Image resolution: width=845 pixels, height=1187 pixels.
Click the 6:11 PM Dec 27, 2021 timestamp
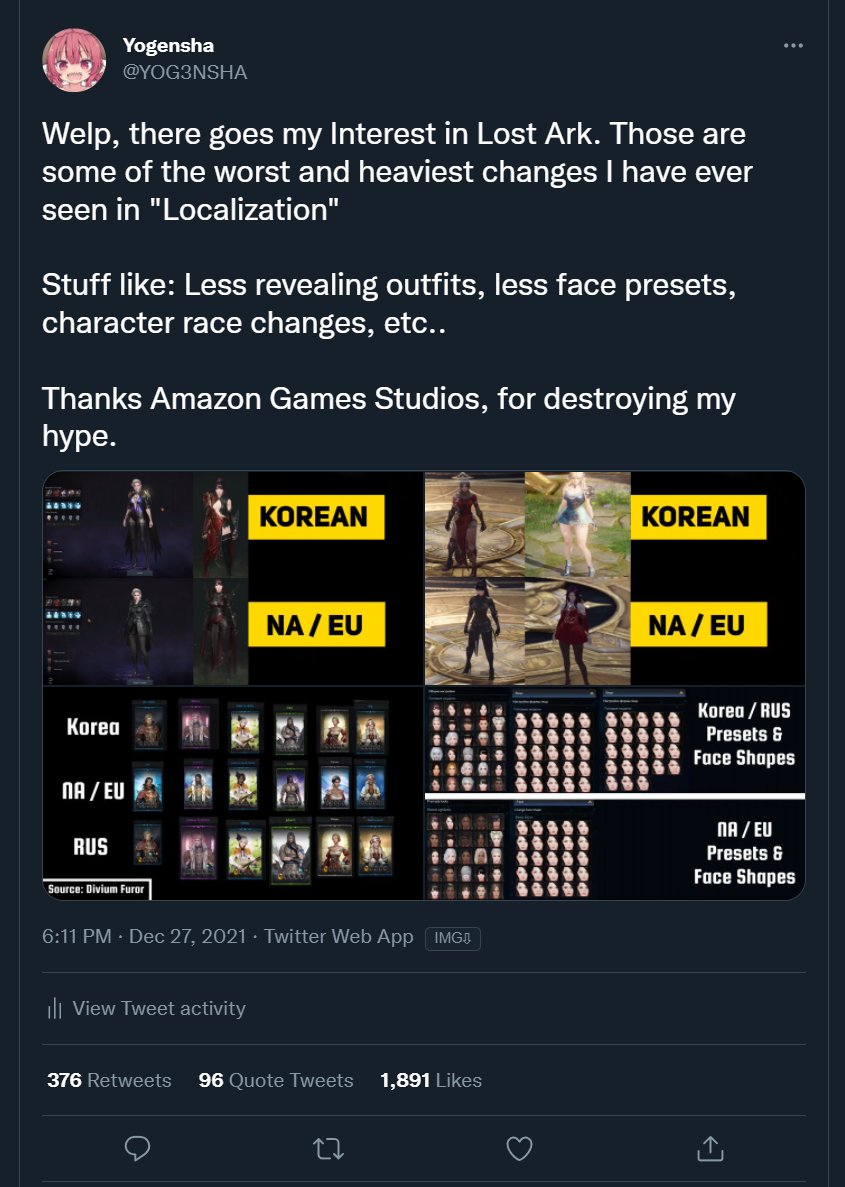coord(146,937)
